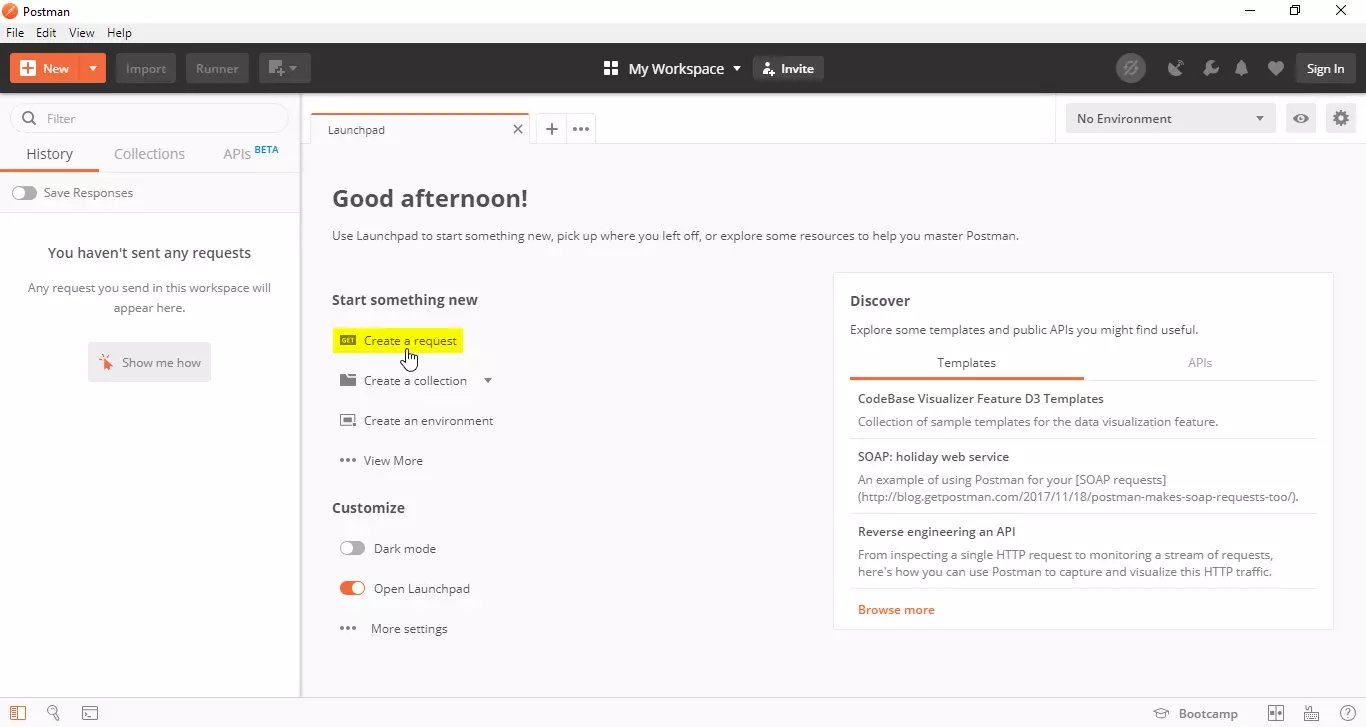Expand the New button dropdown arrow
The image size is (1366, 727).
coord(92,68)
